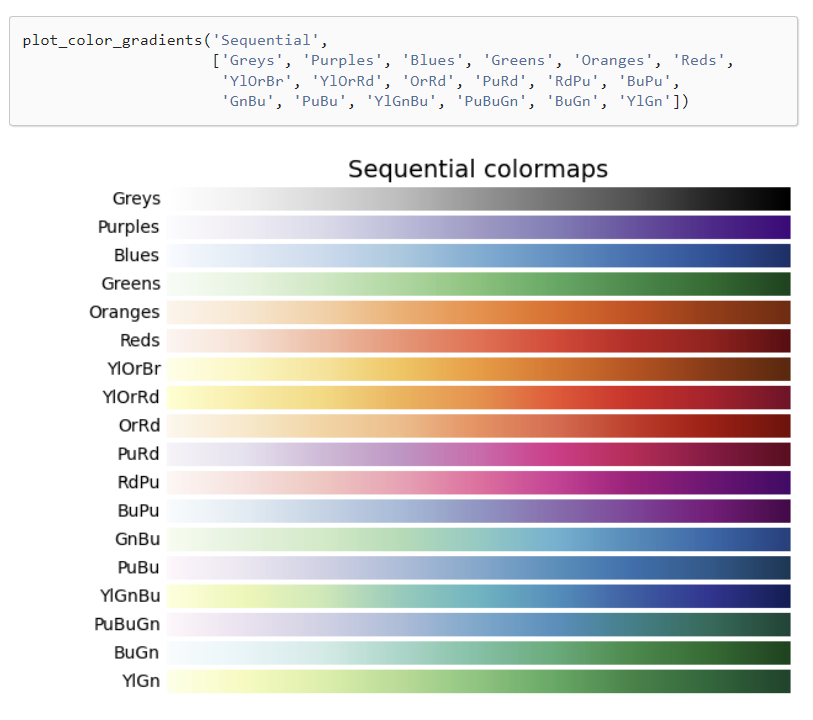813x720 pixels.
Task: Click the 'Greys' string in the code
Action: 252,61
